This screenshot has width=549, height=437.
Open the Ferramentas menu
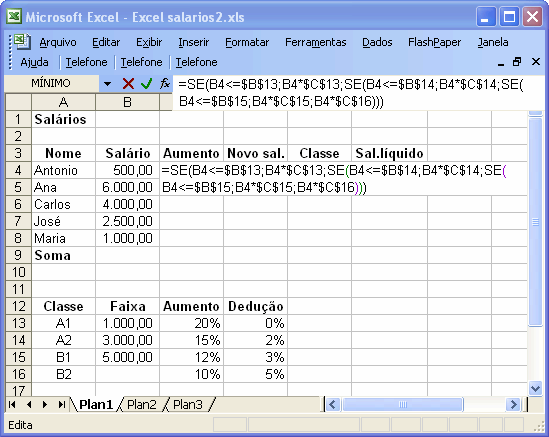[316, 42]
